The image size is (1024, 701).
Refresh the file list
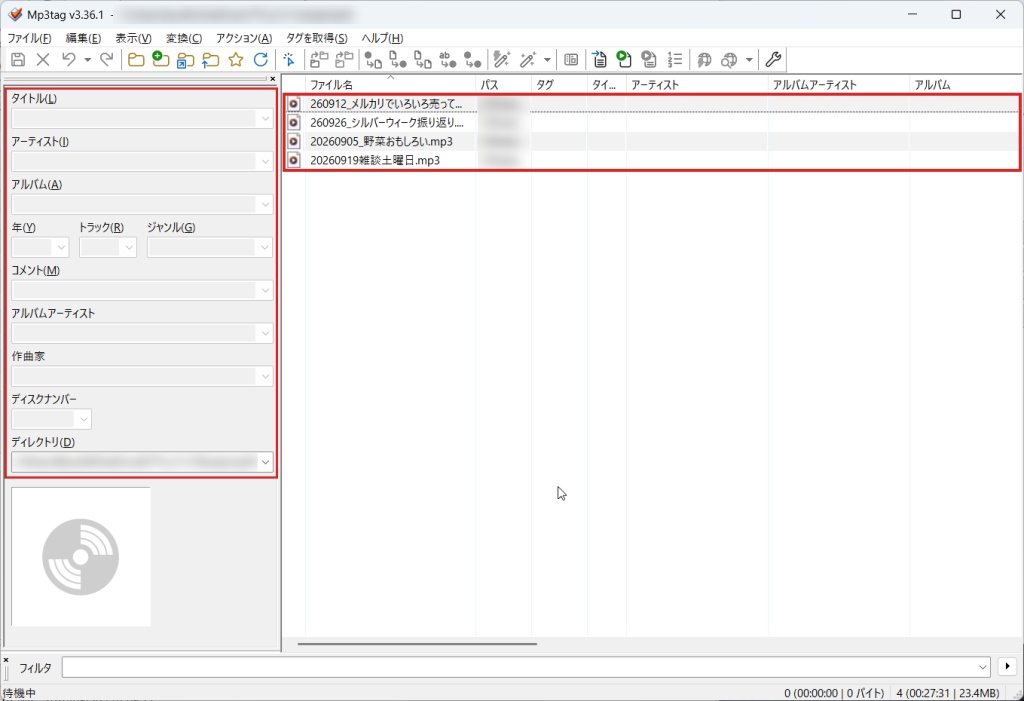[x=261, y=60]
